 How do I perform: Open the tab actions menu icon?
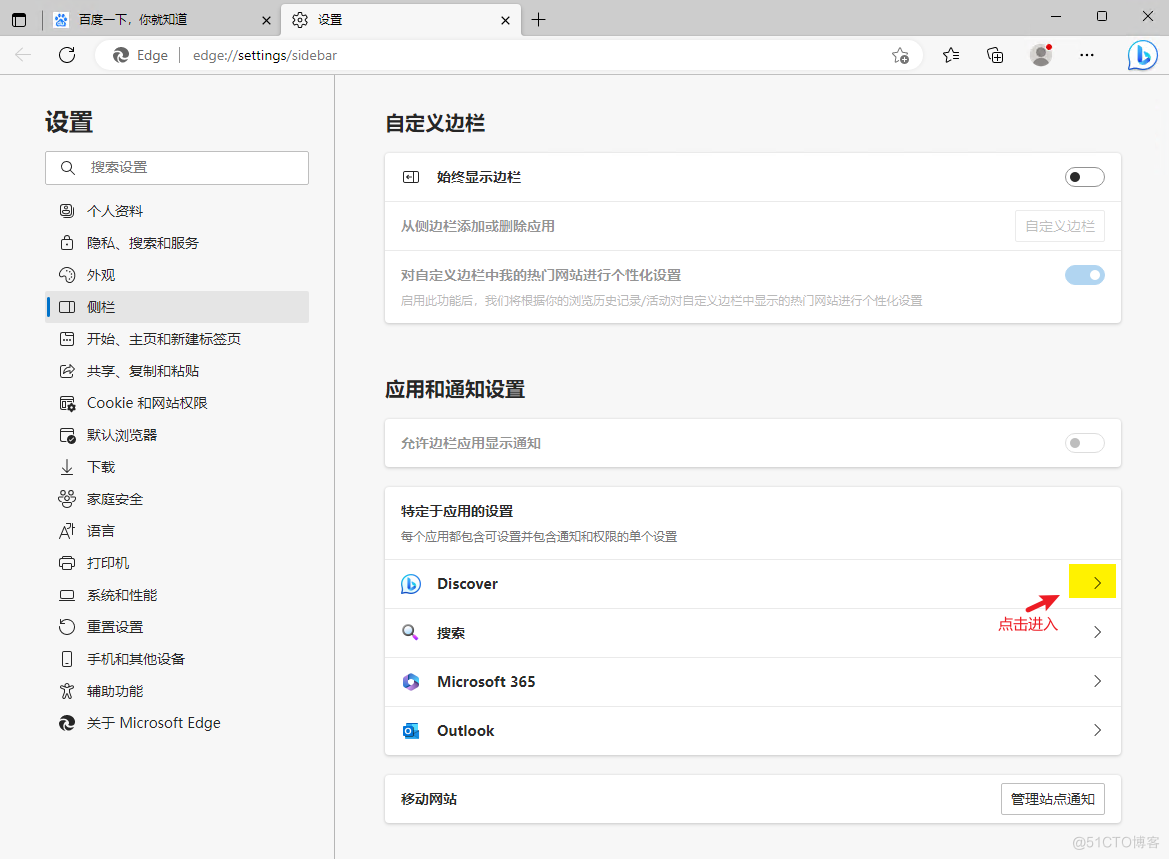(19, 19)
